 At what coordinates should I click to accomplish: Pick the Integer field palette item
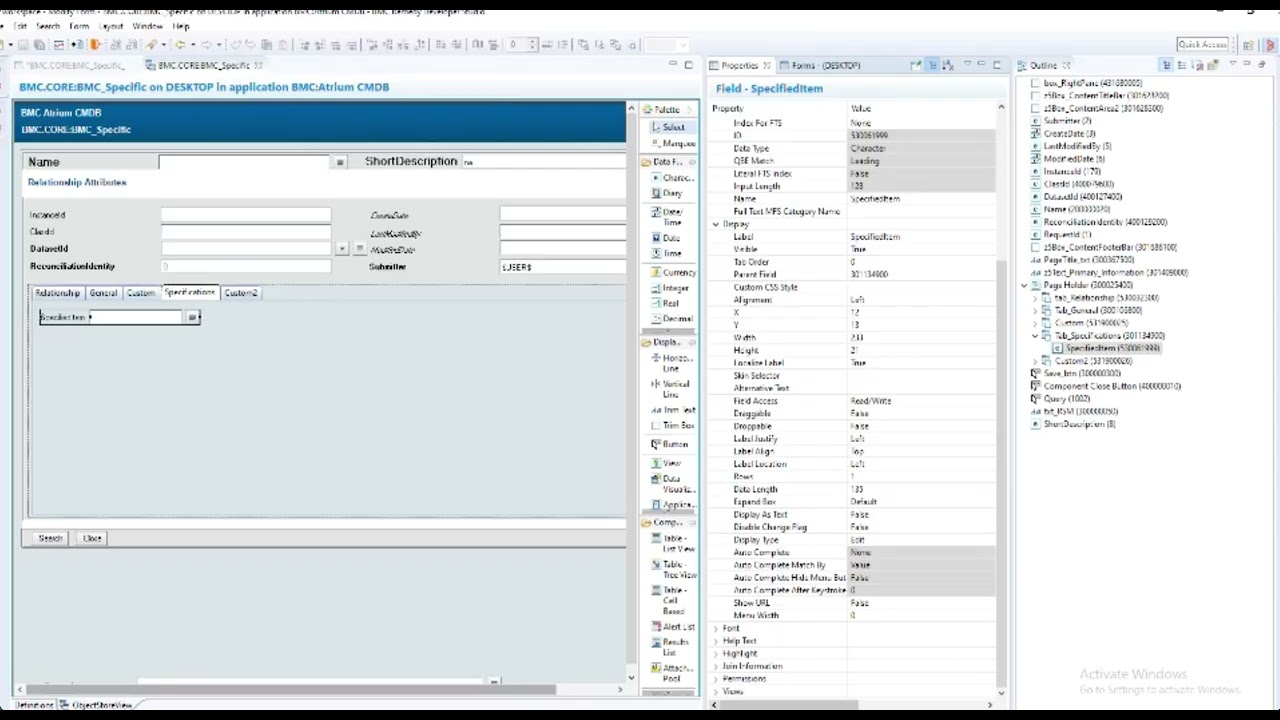pyautogui.click(x=670, y=288)
